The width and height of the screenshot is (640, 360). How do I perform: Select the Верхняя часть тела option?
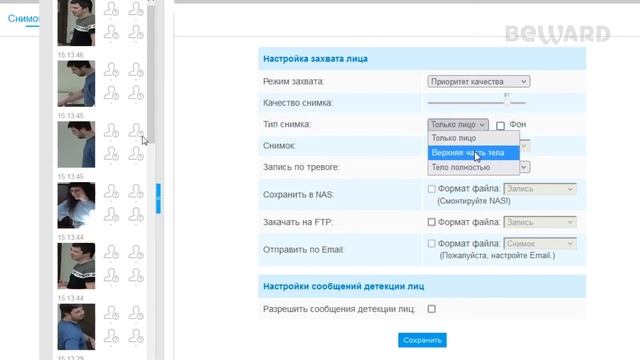[x=473, y=153]
